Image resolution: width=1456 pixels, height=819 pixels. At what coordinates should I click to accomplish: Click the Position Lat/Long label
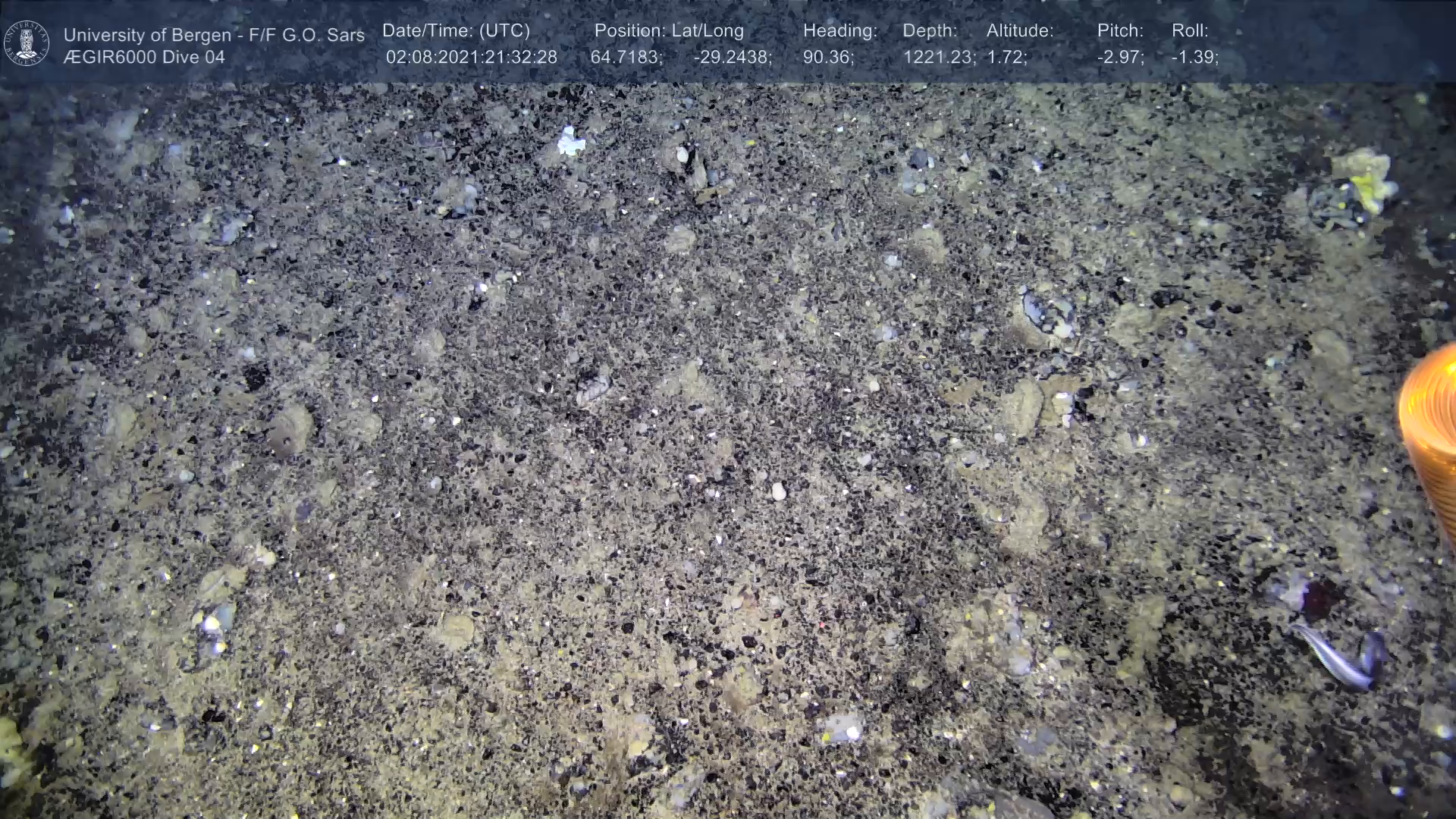click(x=668, y=31)
